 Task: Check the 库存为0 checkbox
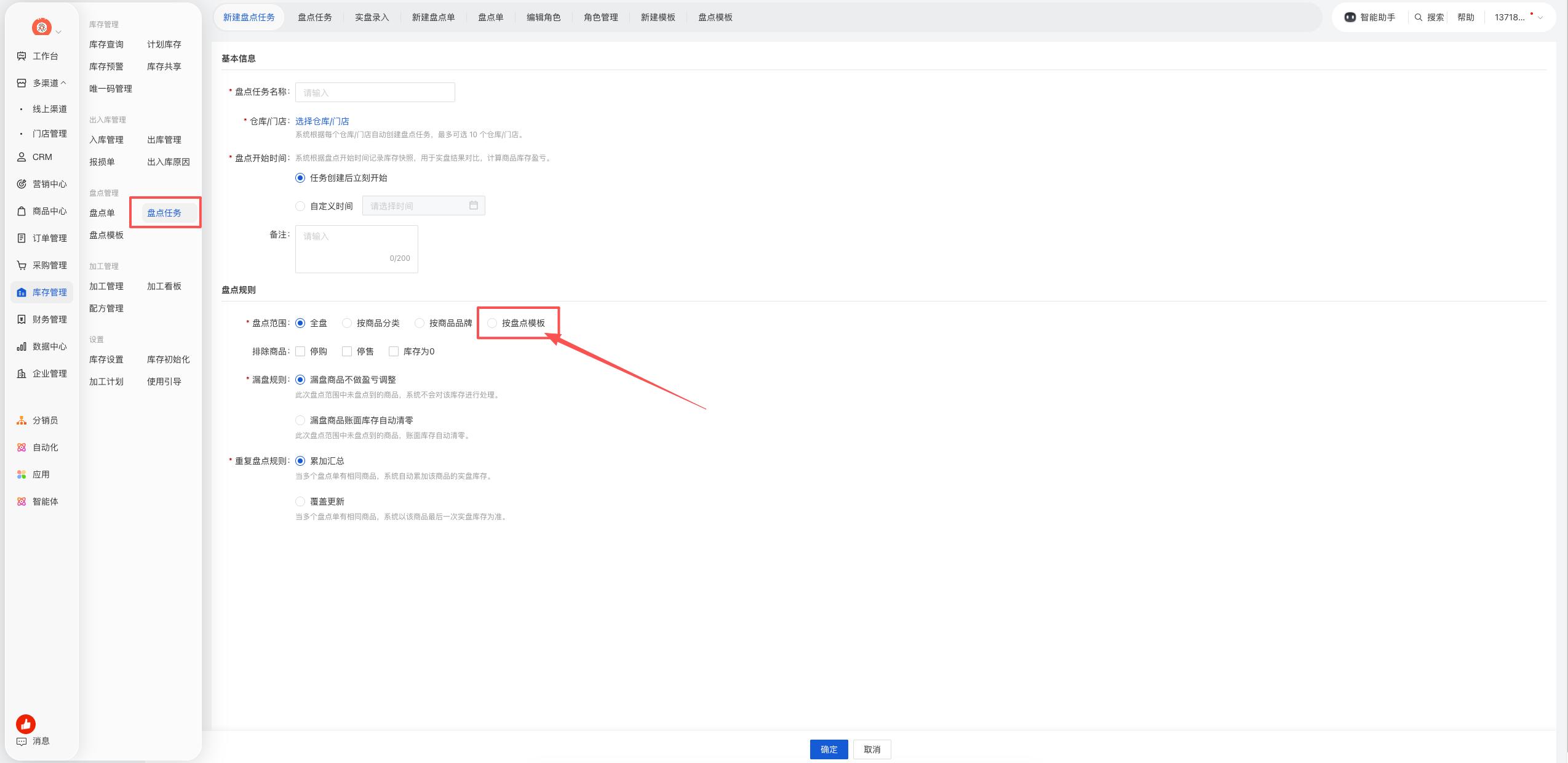[x=394, y=351]
